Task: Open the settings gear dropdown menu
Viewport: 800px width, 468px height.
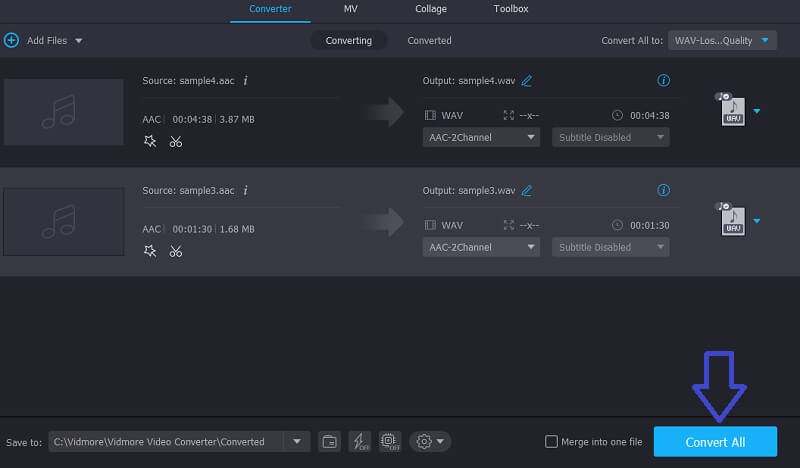Action: point(430,441)
